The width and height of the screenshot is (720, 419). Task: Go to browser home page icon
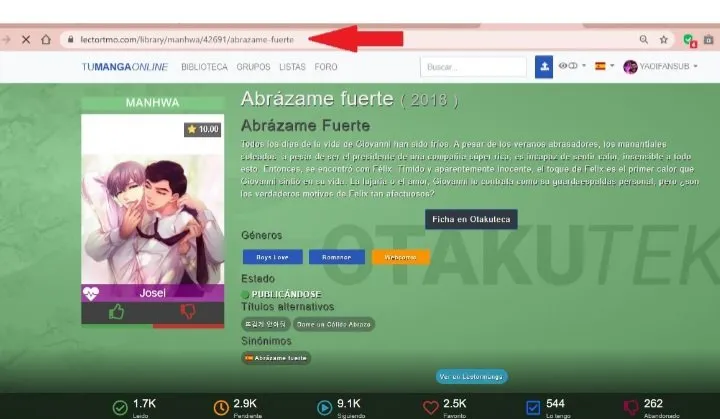[x=46, y=40]
